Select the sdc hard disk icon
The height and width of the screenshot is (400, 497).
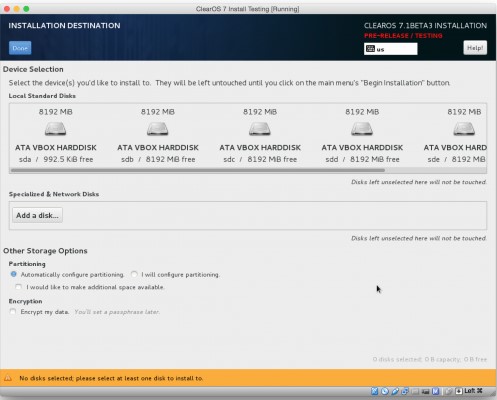pyautogui.click(x=260, y=129)
